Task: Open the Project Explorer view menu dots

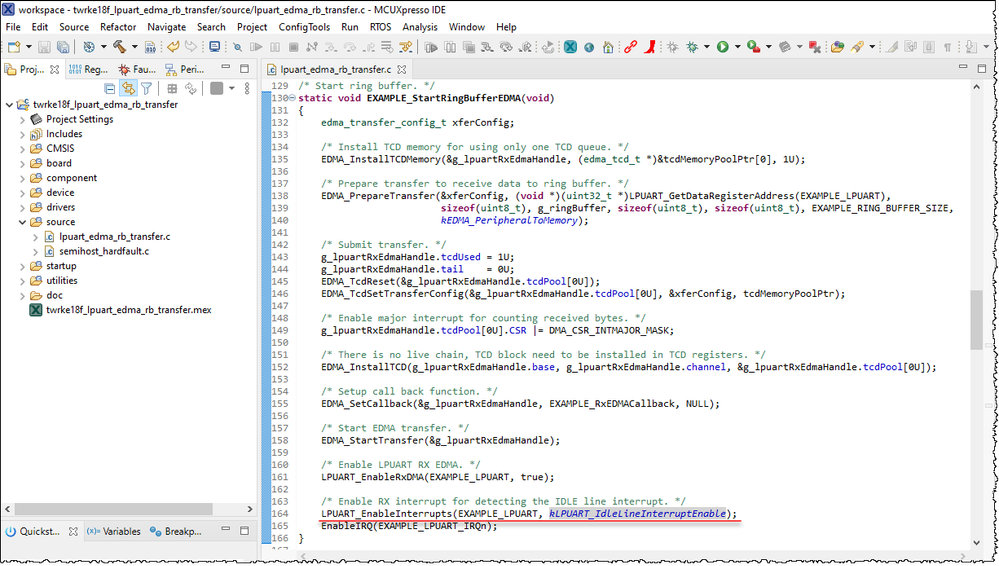Action: (x=247, y=89)
